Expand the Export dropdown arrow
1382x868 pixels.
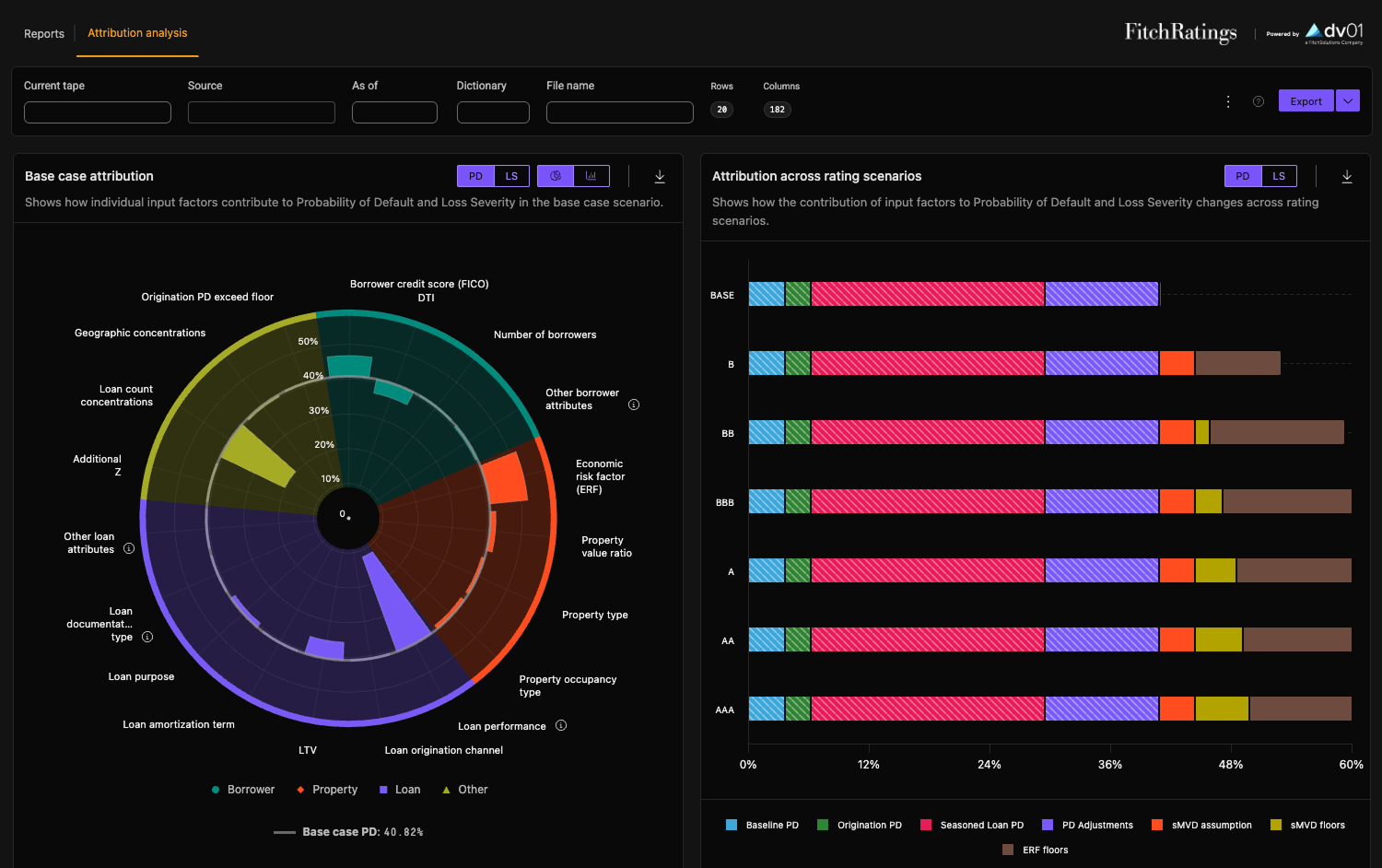pos(1348,101)
